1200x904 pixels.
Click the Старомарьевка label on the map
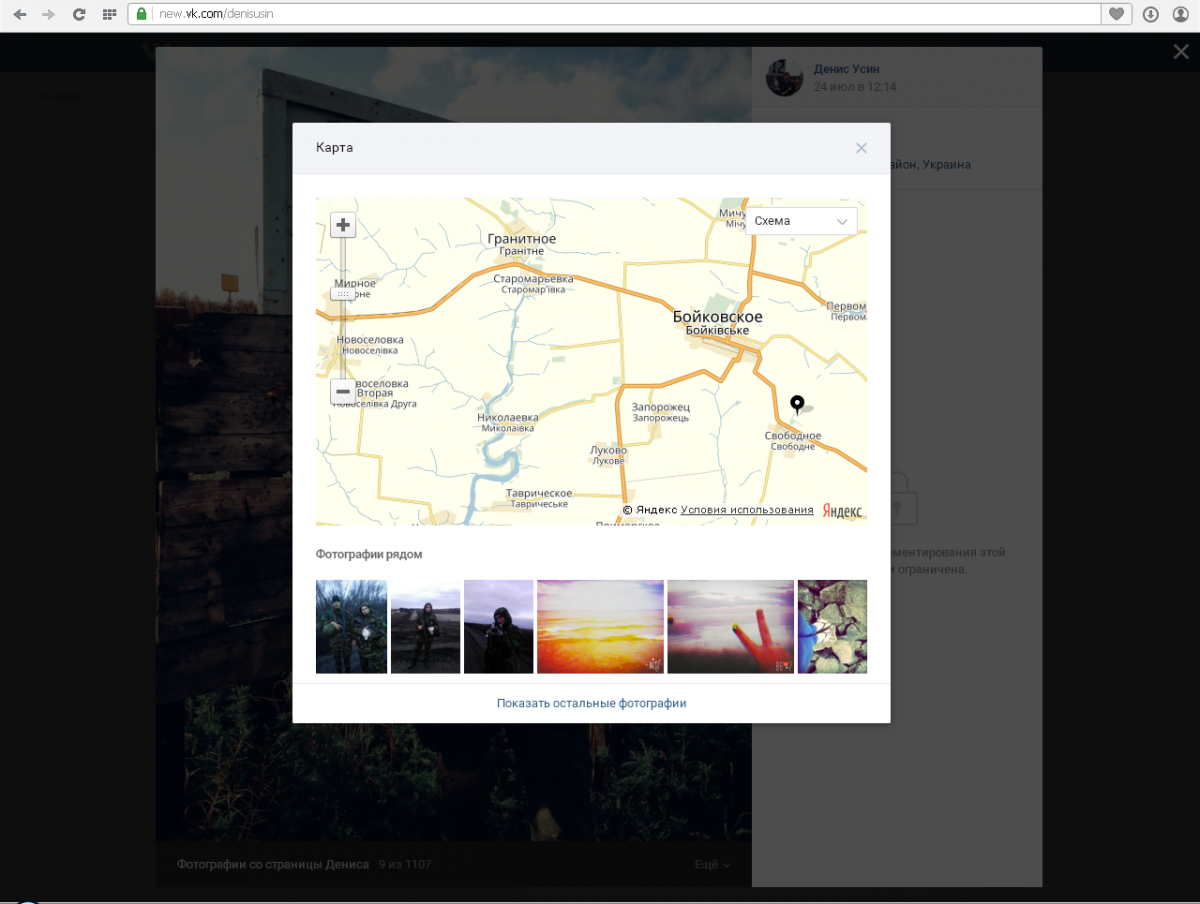534,278
